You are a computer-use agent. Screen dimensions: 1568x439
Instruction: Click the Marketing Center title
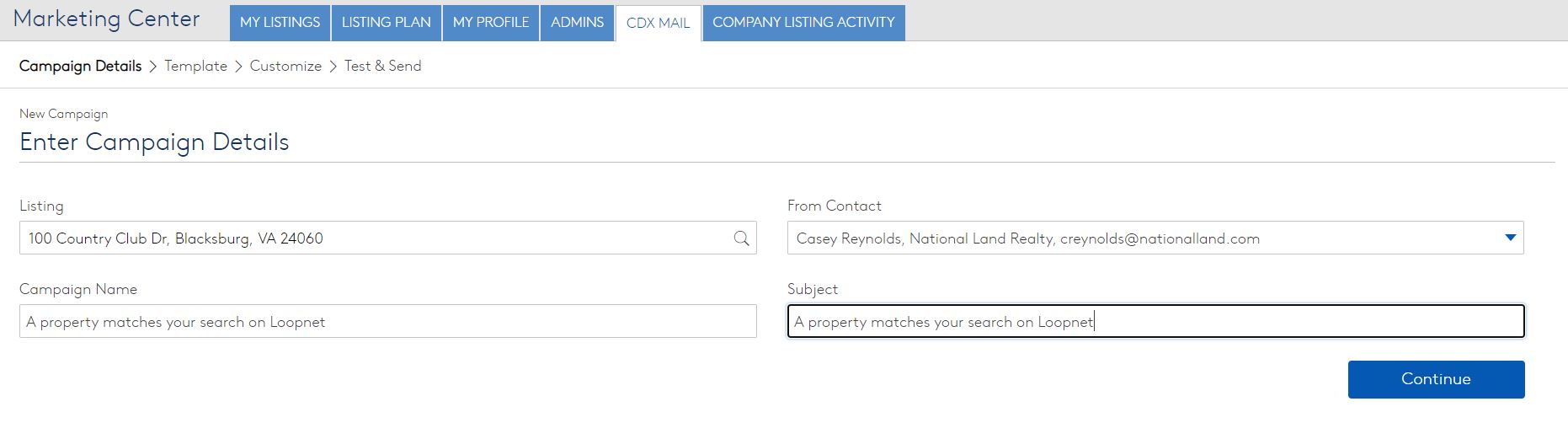[x=106, y=19]
